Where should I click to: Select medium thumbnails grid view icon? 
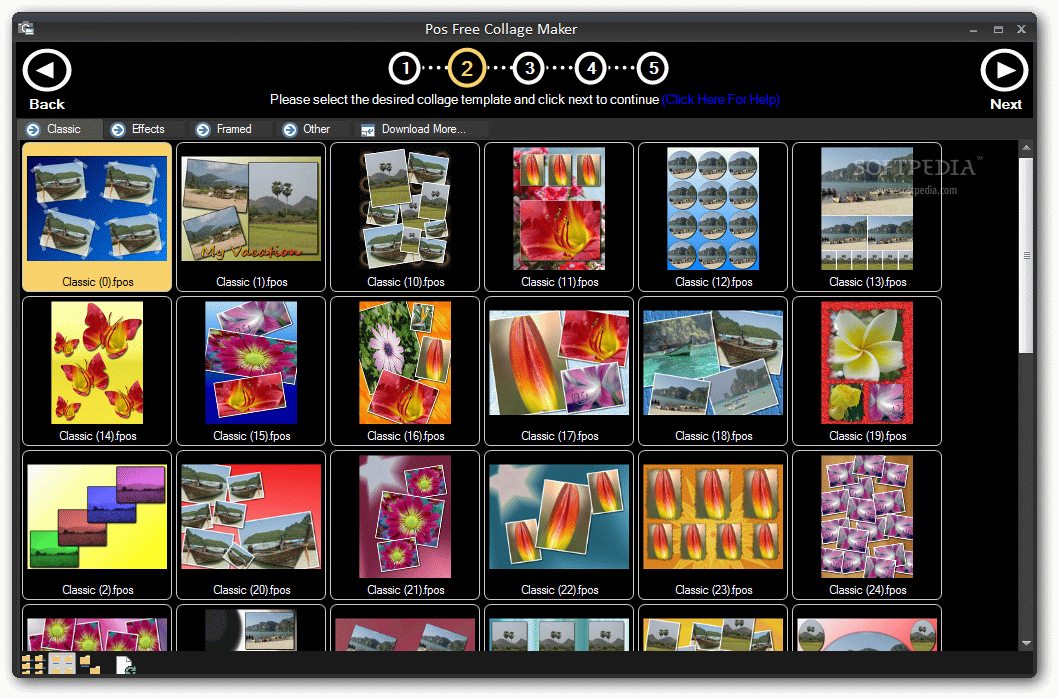(61, 664)
